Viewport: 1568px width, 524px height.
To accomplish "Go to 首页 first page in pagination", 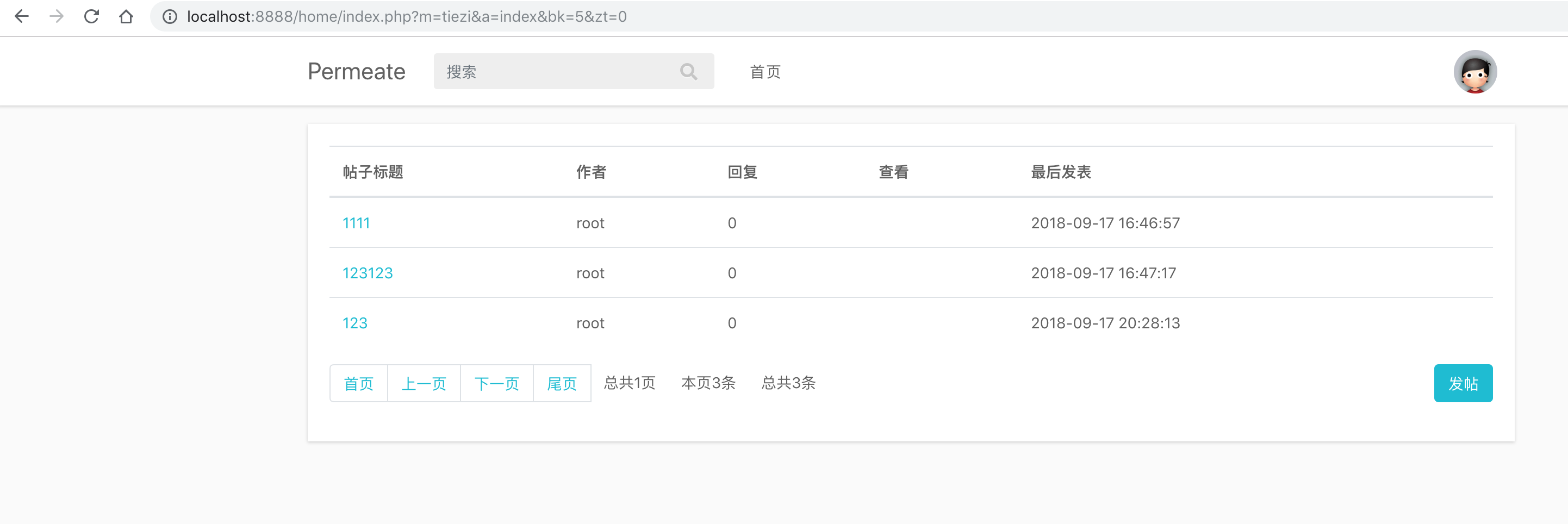I will point(358,383).
